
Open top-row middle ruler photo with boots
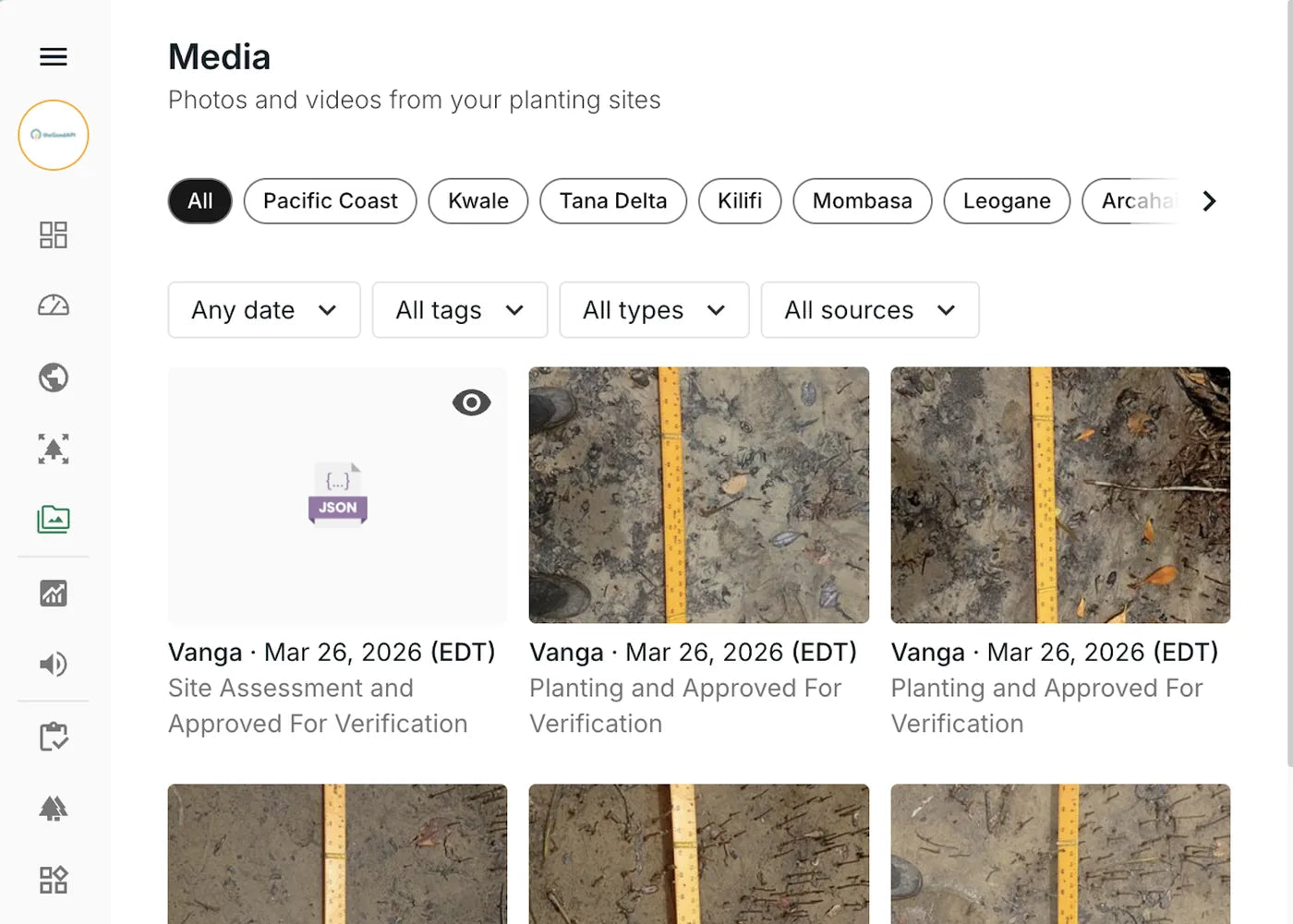pyautogui.click(x=699, y=496)
